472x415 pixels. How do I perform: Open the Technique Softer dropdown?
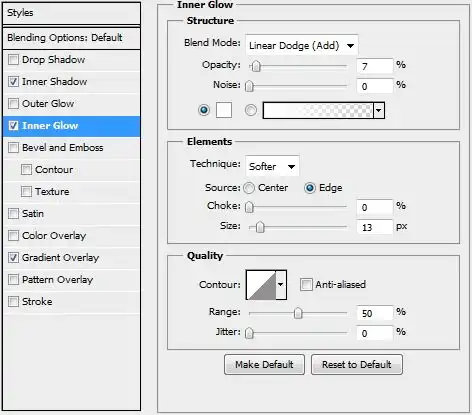[272, 166]
